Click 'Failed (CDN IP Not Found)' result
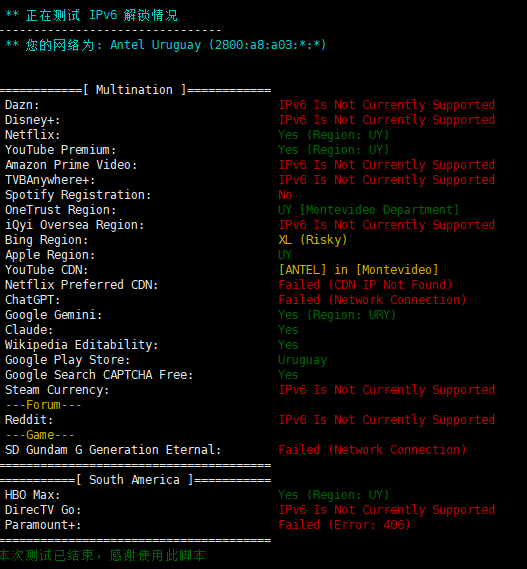The image size is (527, 569). pos(365,285)
